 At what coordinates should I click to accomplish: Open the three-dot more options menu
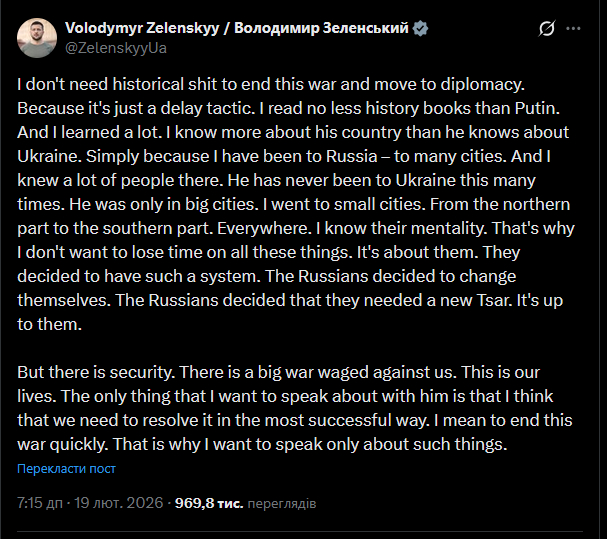pos(574,29)
